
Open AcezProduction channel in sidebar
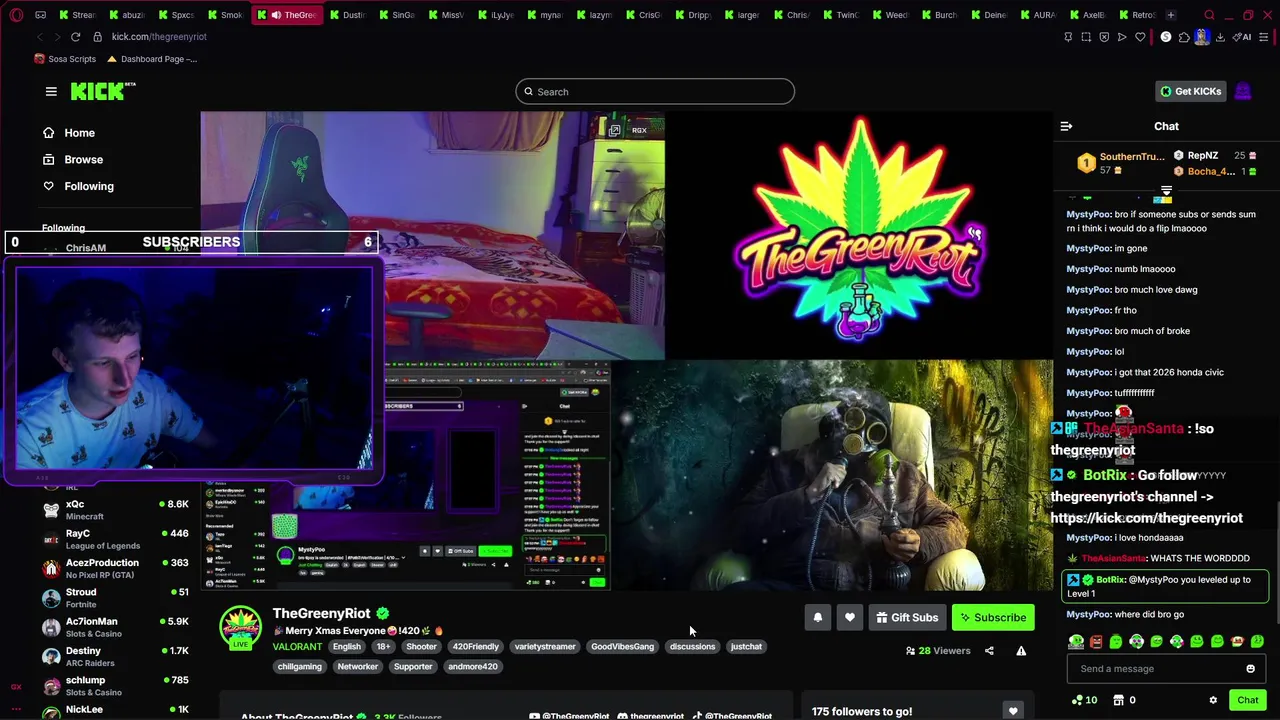click(x=115, y=568)
